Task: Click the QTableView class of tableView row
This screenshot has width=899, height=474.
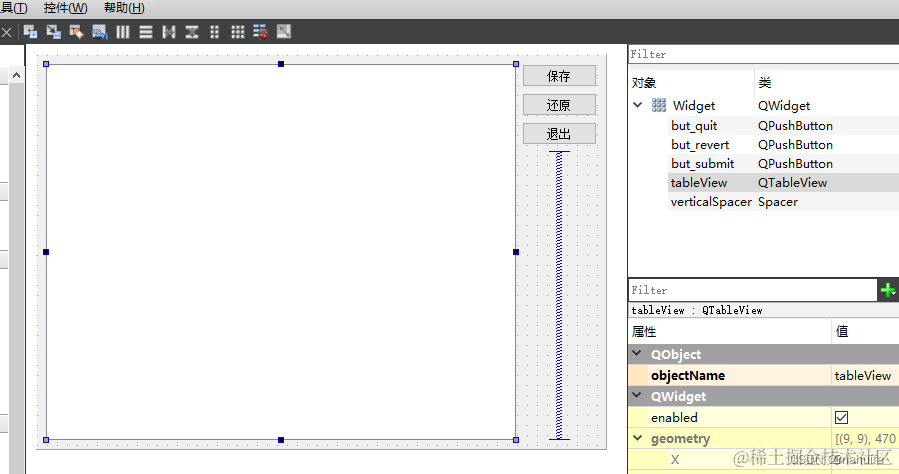Action: 792,182
